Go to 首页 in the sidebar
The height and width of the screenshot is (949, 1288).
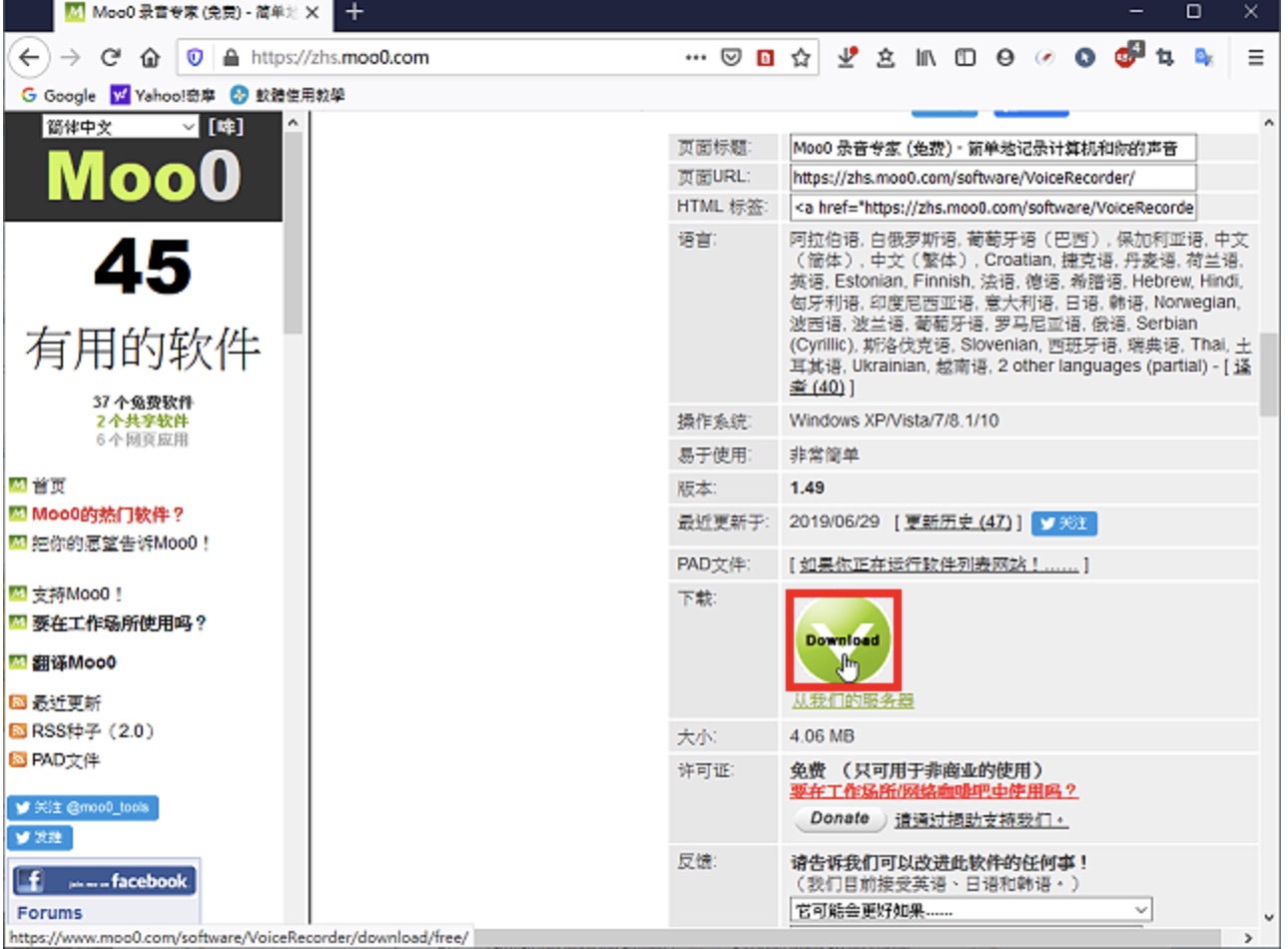[48, 486]
